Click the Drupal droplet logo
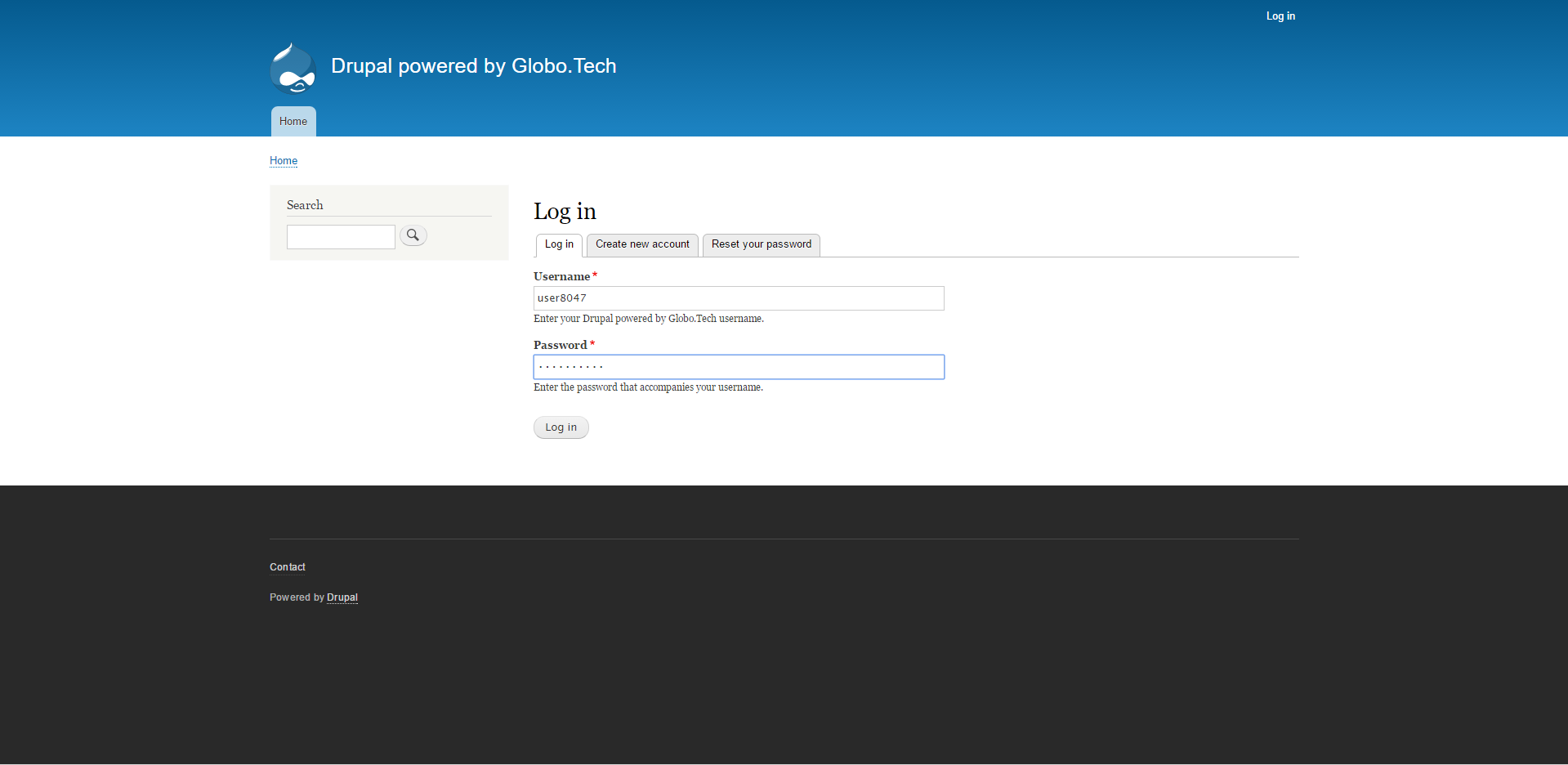 tap(293, 68)
